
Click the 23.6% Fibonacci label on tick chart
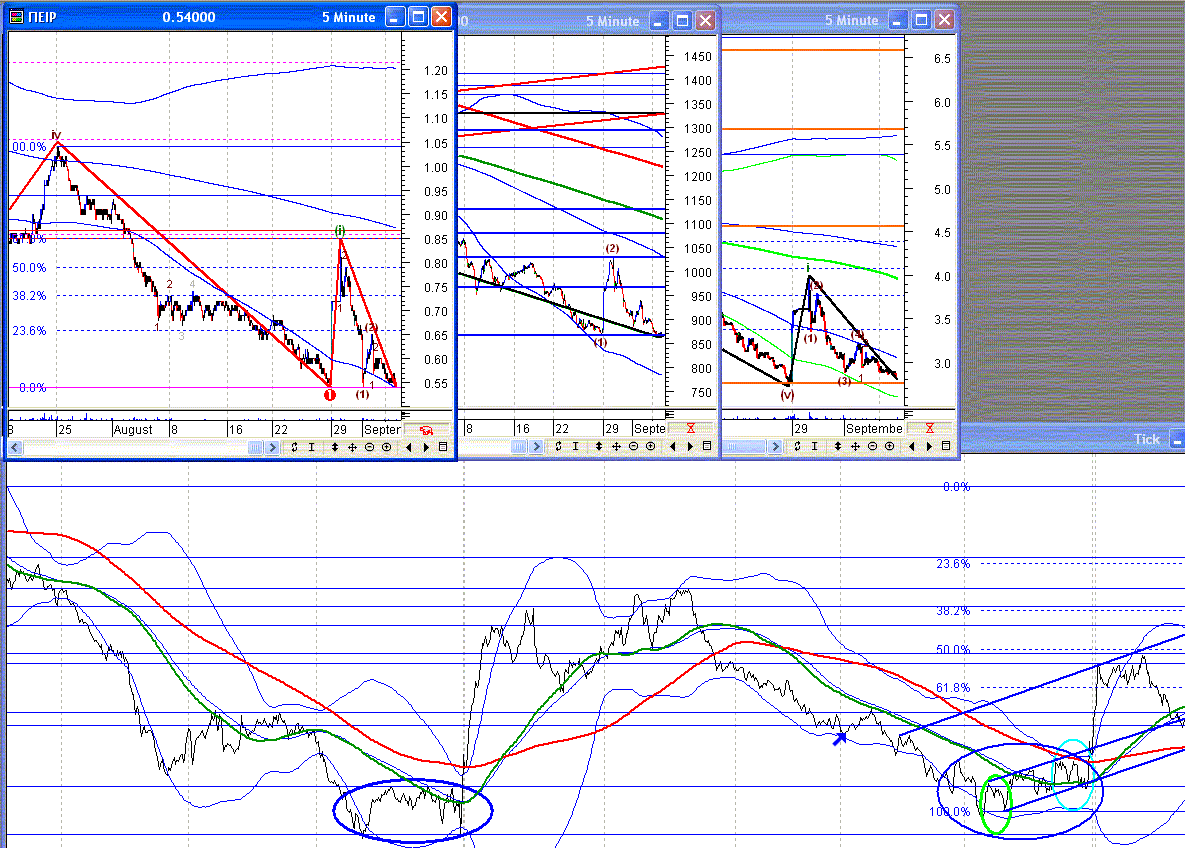tap(953, 564)
